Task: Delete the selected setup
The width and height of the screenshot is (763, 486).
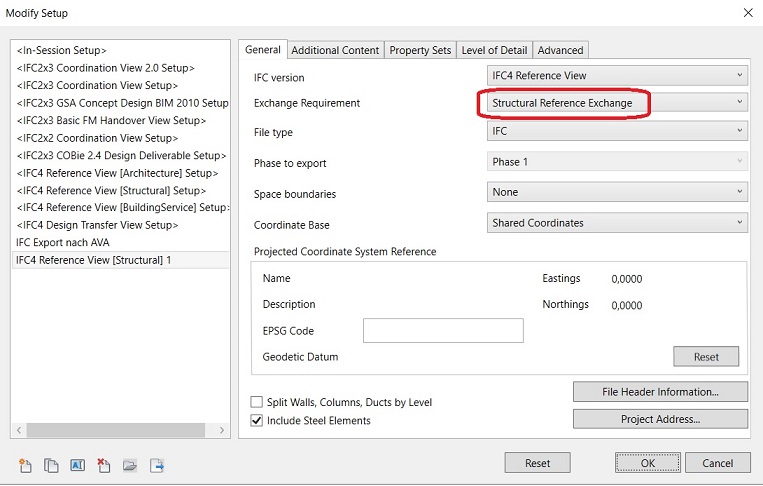Action: [104, 465]
